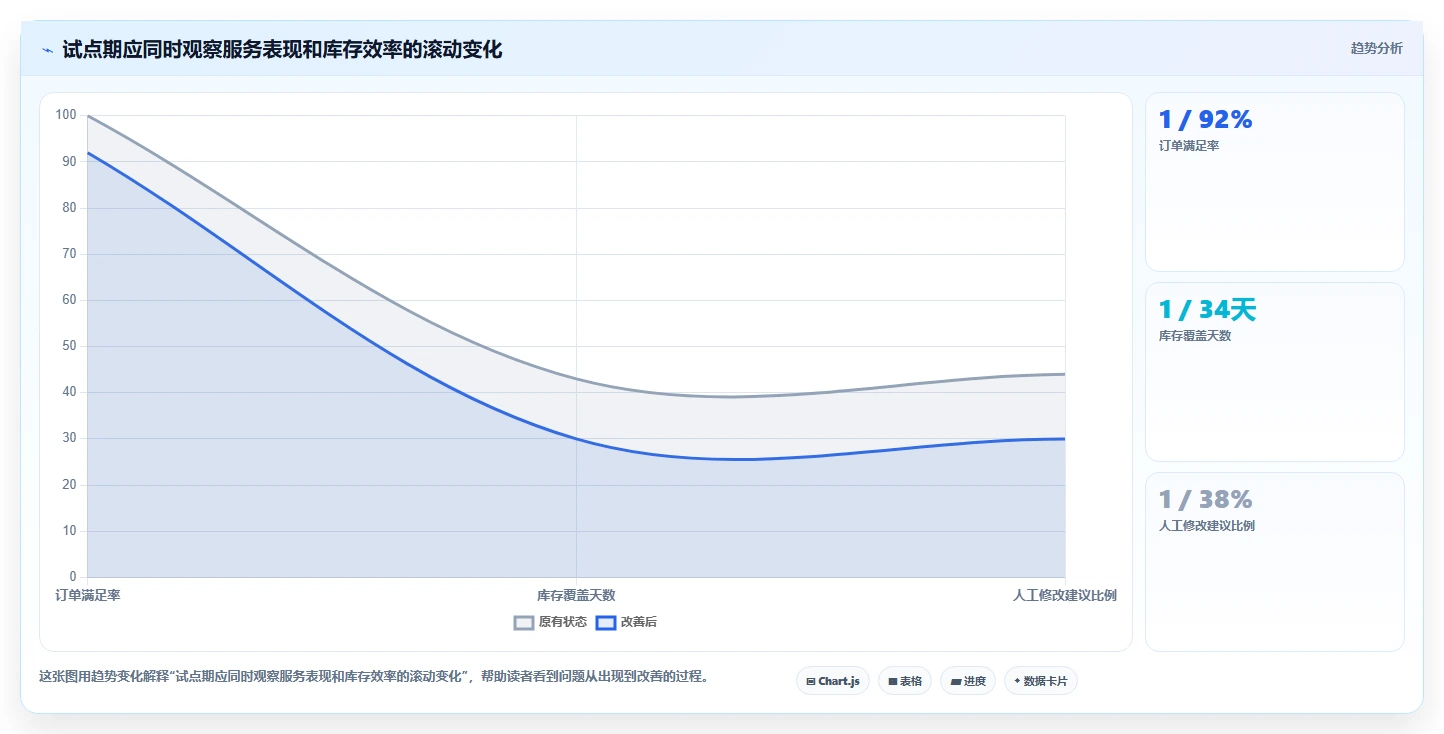Click the 1 / 34天 value text

pos(1207,310)
